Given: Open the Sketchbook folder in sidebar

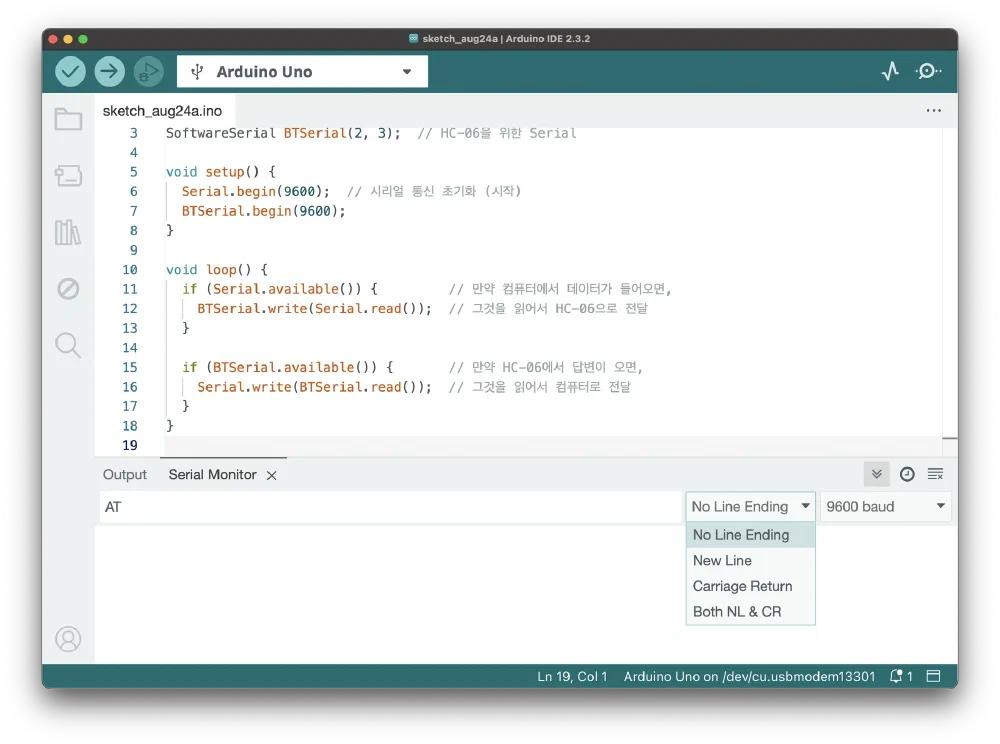Looking at the screenshot, I should pos(68,120).
